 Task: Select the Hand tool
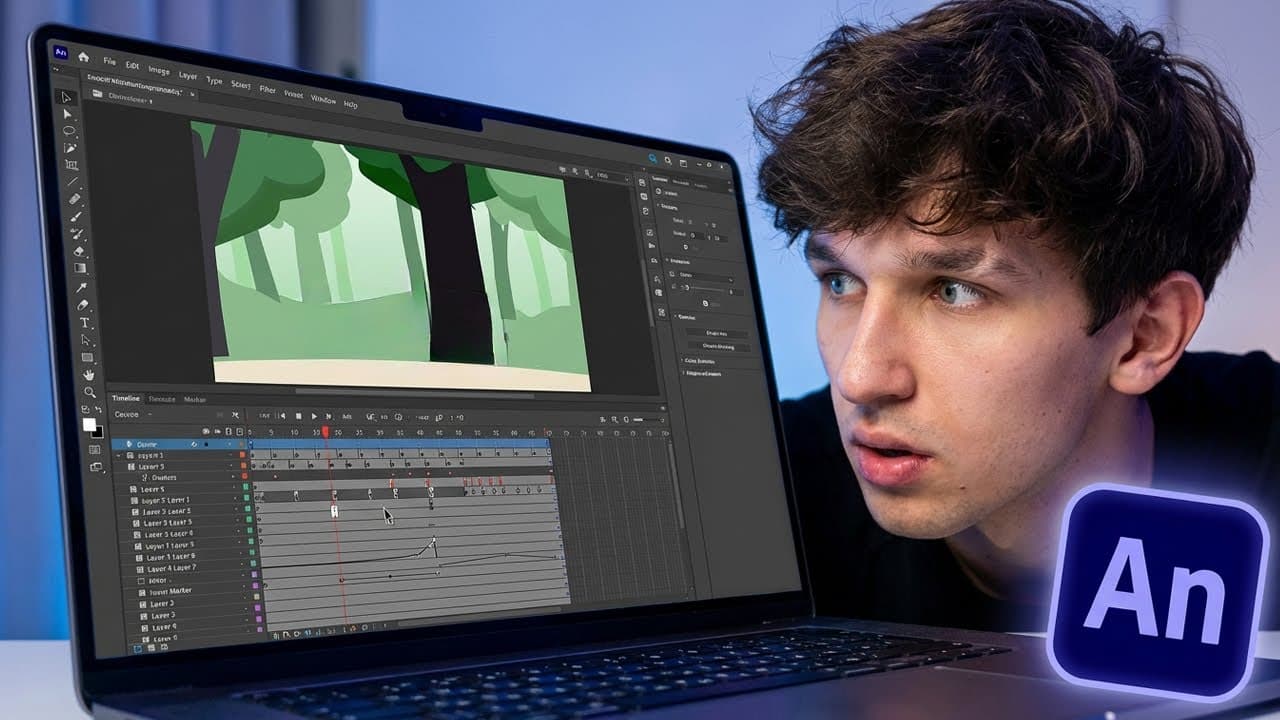click(89, 375)
